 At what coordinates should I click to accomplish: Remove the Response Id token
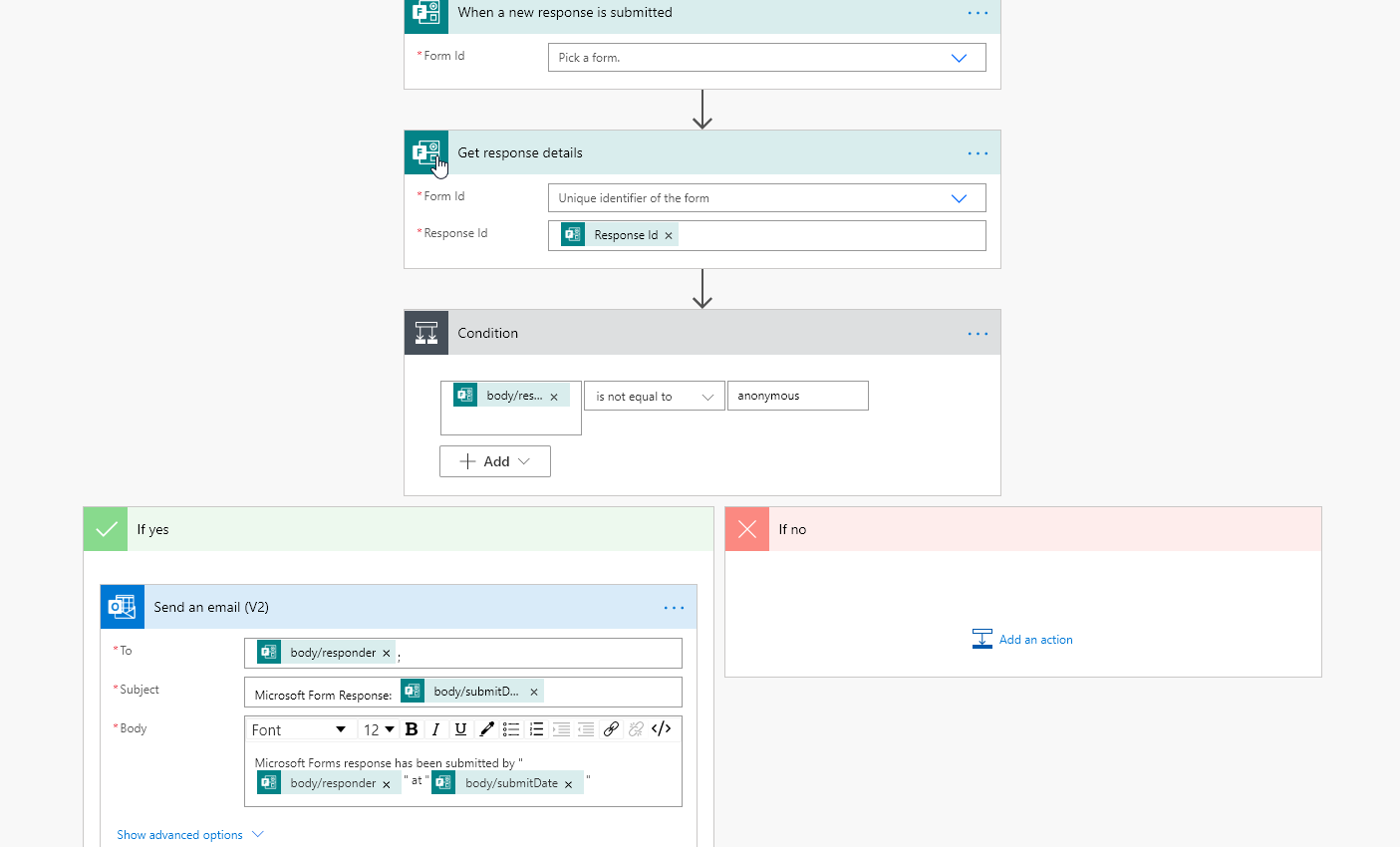coord(669,234)
